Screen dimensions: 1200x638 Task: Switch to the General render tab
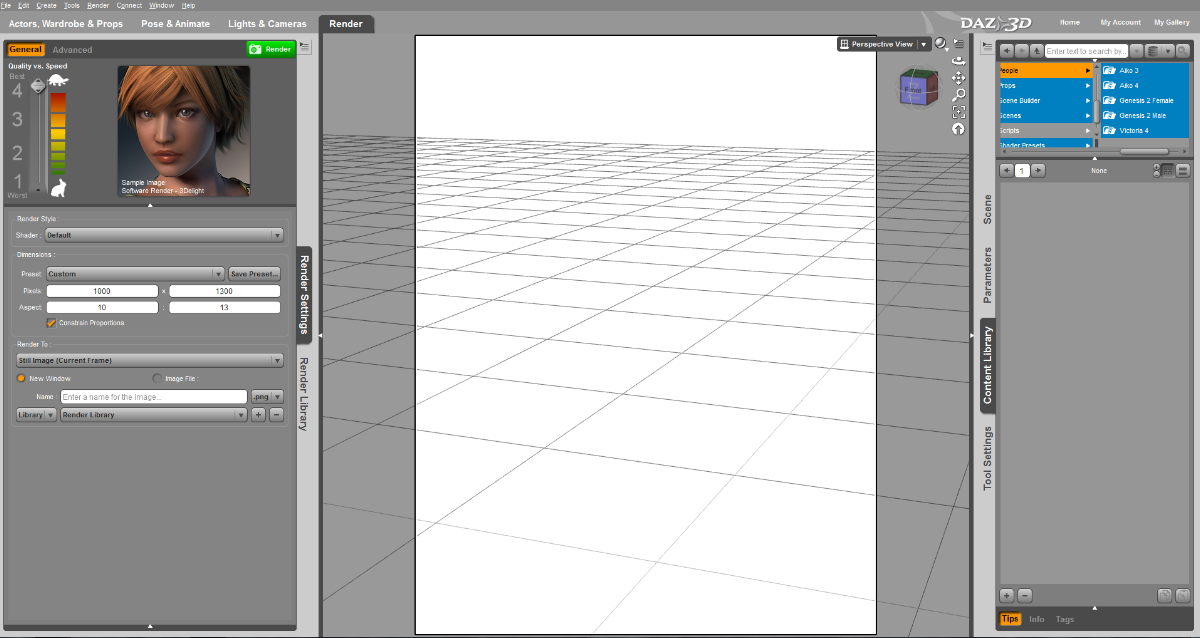26,49
